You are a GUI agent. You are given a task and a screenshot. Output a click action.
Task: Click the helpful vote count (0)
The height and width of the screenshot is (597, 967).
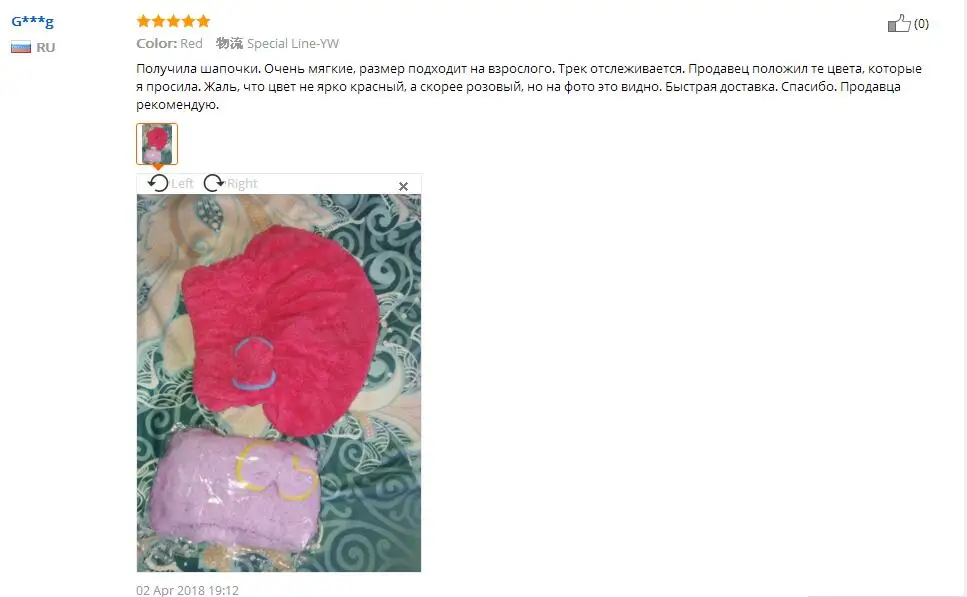point(921,23)
